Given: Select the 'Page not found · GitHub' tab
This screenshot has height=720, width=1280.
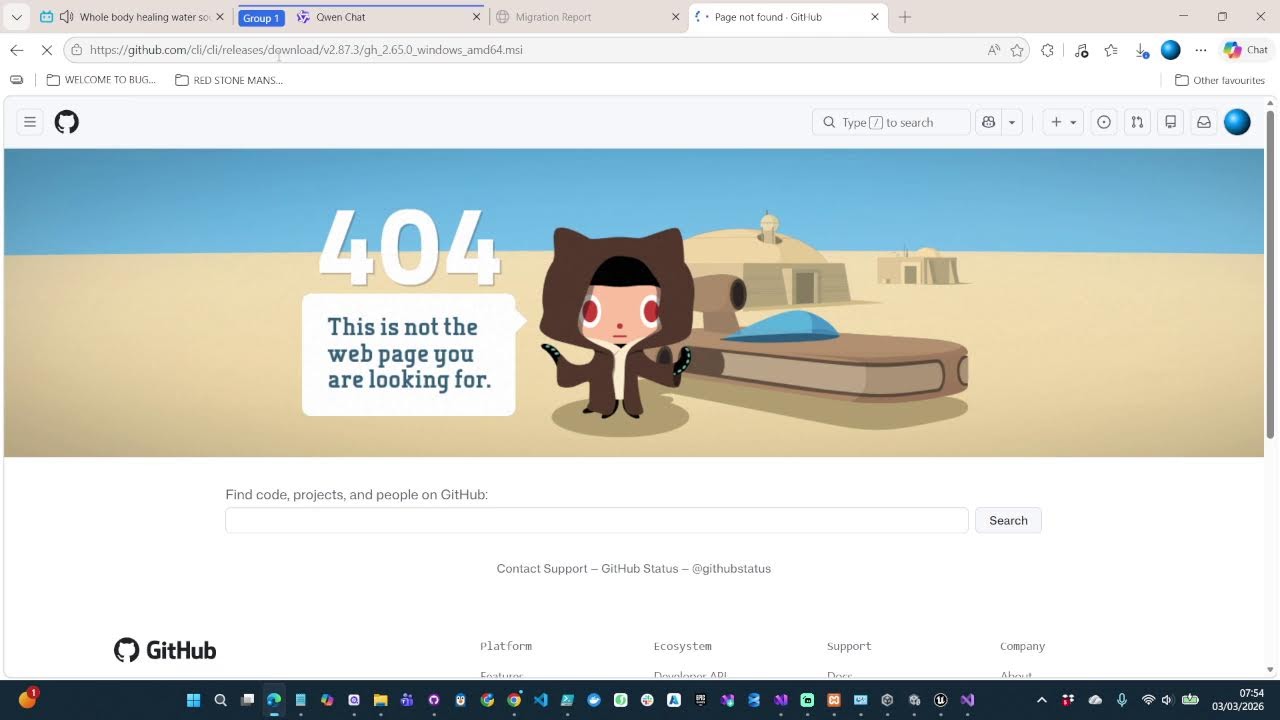Looking at the screenshot, I should pyautogui.click(x=788, y=17).
